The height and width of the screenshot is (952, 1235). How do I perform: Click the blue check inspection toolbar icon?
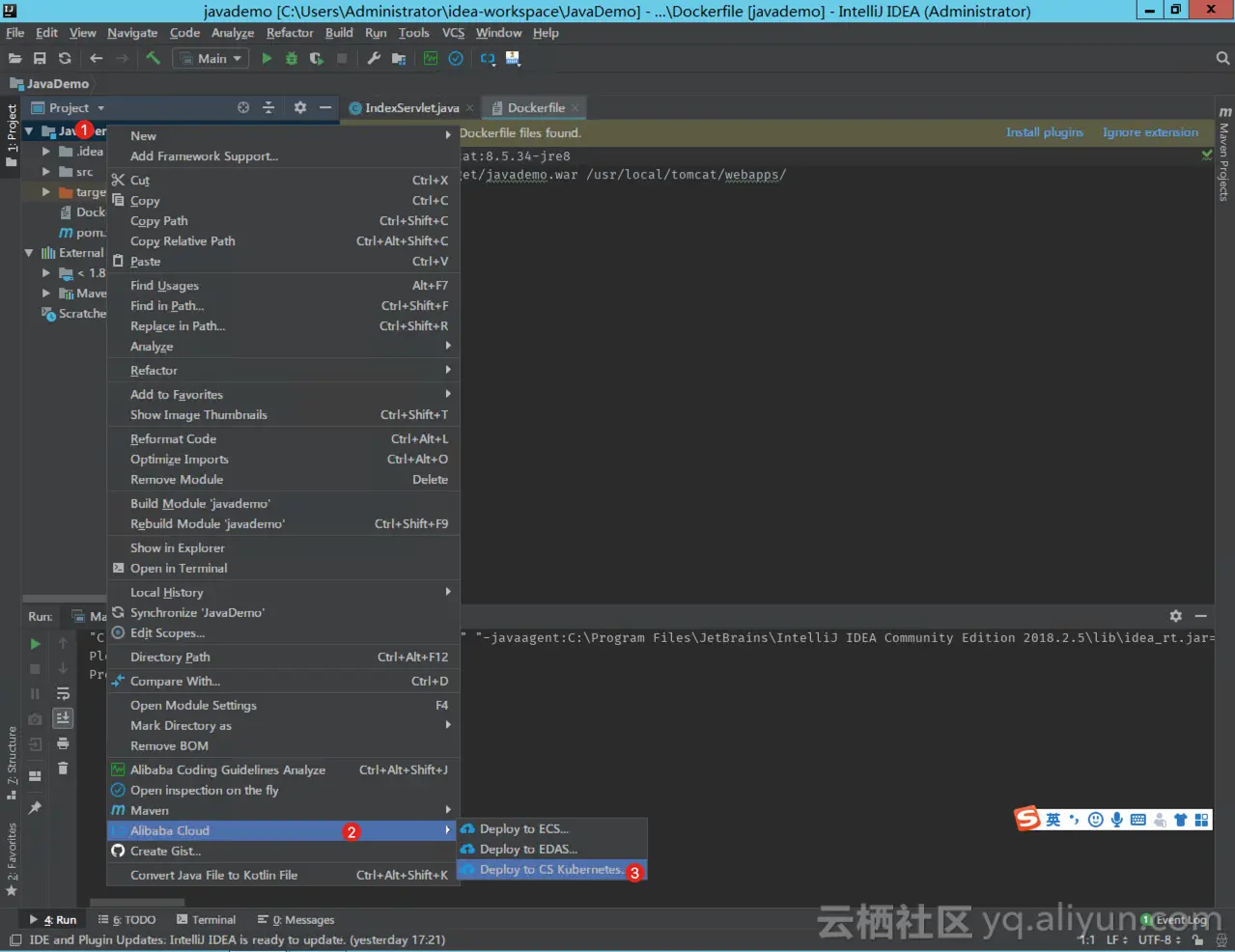pos(456,59)
